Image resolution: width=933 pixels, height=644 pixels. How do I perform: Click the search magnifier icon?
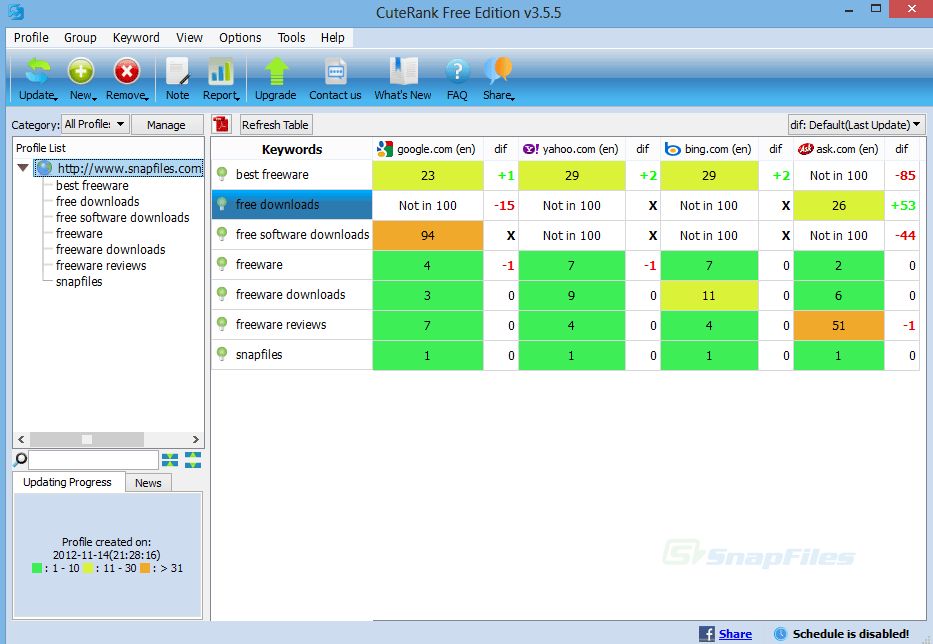click(x=20, y=459)
